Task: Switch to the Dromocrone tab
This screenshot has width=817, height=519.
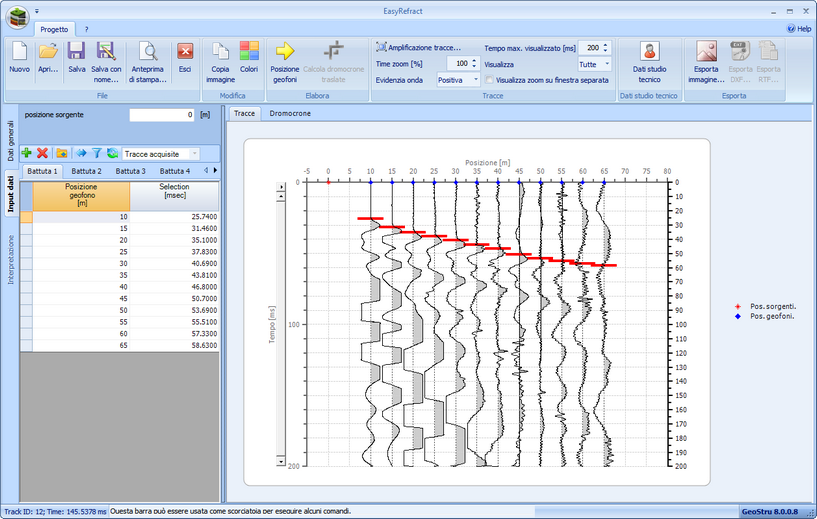Action: tap(290, 114)
